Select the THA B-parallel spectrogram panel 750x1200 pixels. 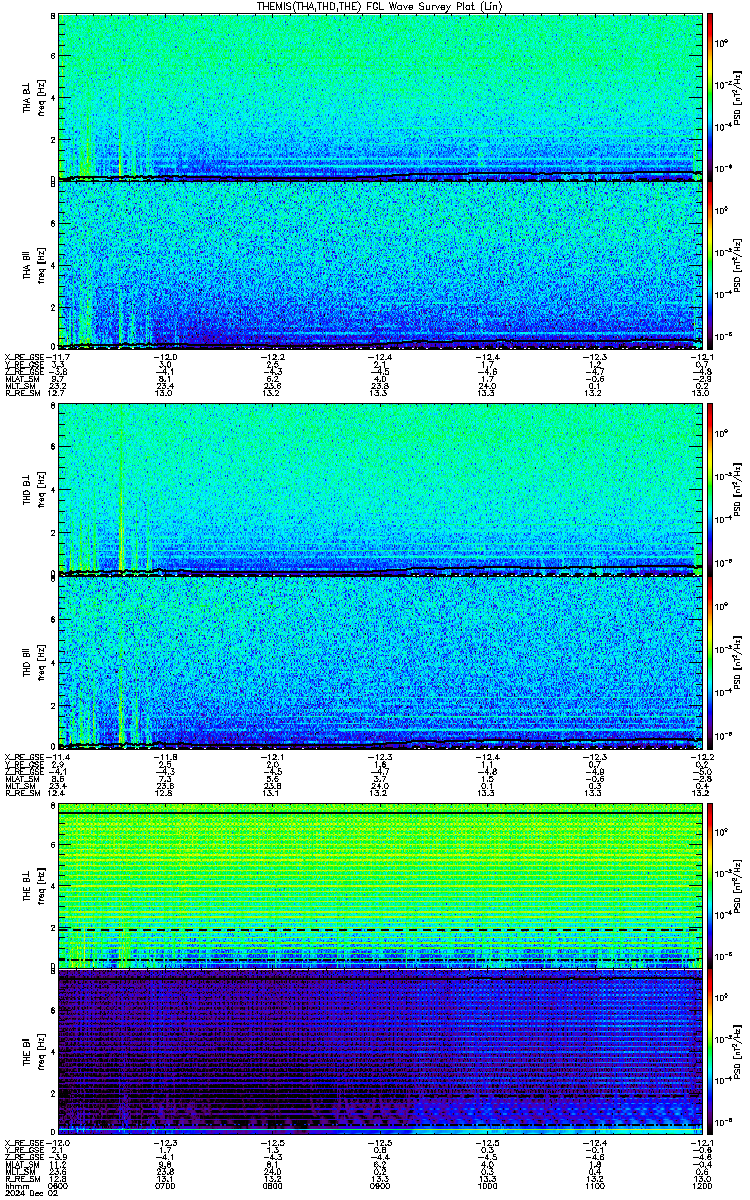[379, 265]
